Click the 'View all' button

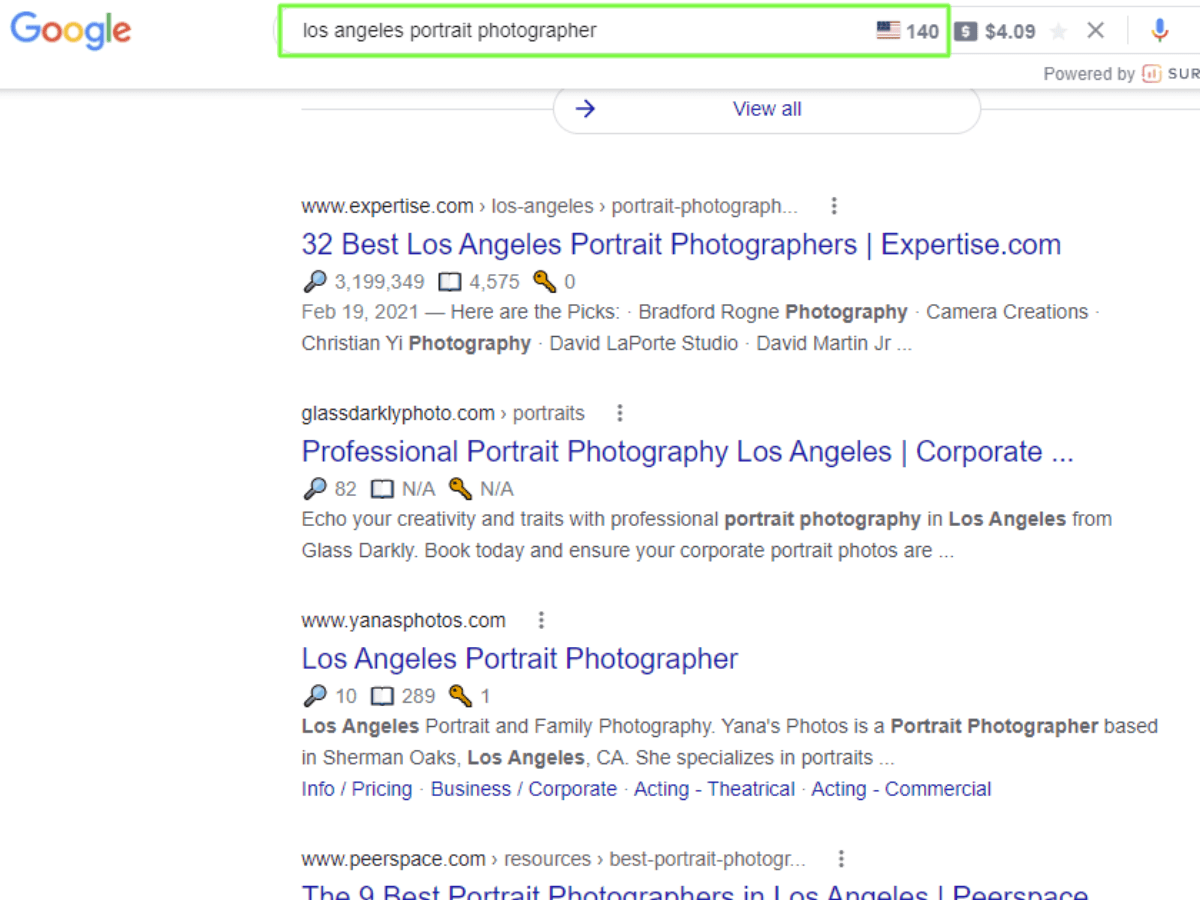[x=767, y=109]
